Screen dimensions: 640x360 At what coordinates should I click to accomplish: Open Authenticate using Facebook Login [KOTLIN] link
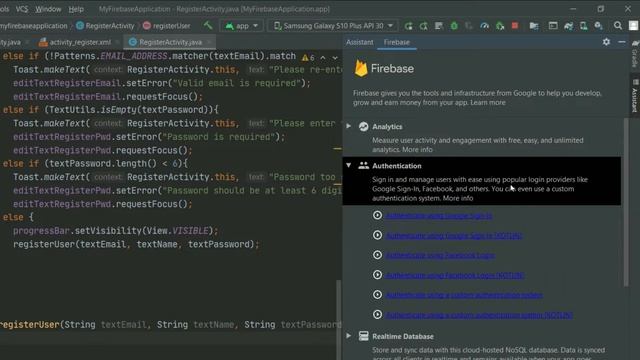455,276
